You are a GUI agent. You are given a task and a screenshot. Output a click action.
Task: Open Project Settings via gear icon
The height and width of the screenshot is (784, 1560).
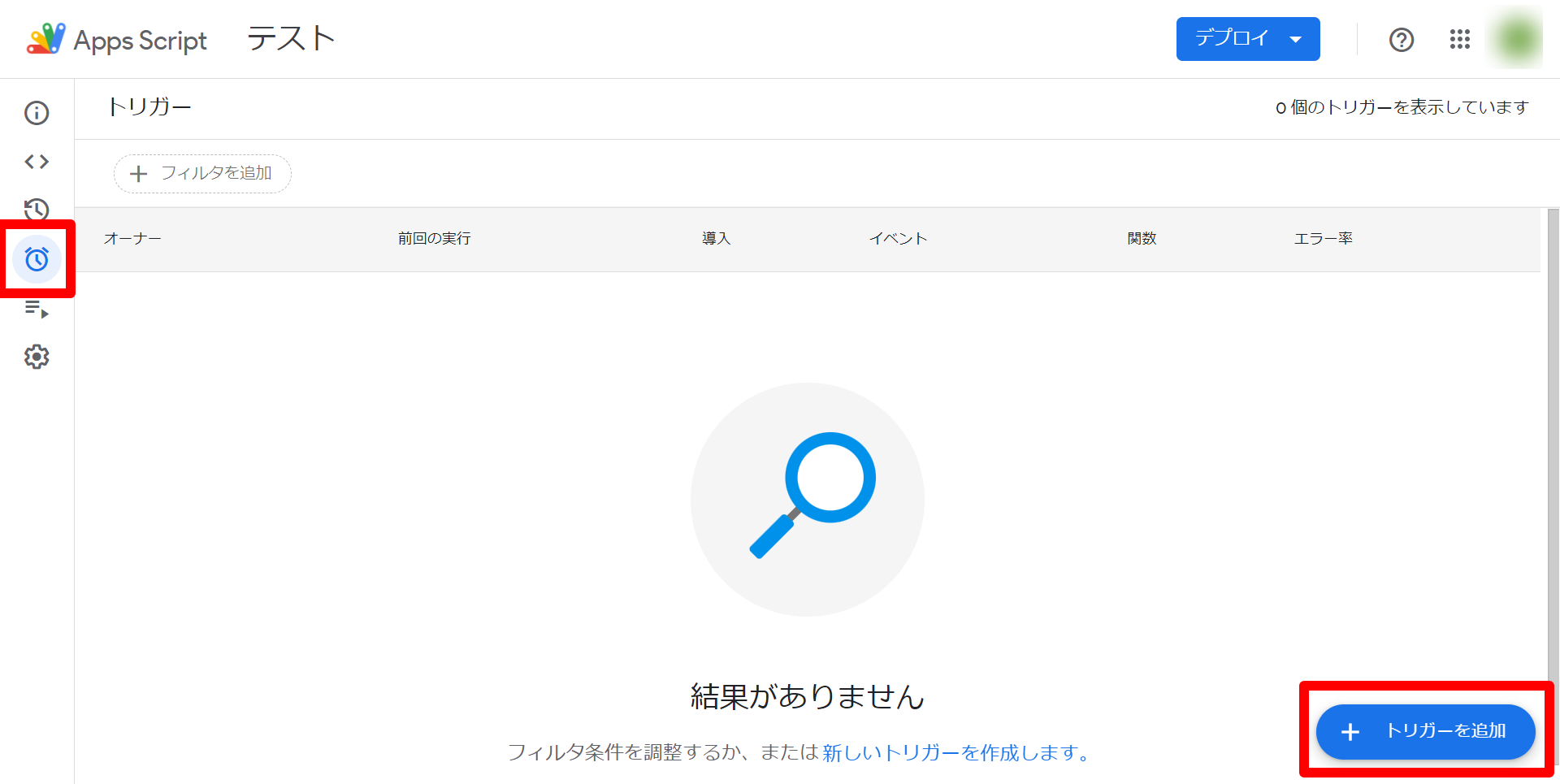36,357
